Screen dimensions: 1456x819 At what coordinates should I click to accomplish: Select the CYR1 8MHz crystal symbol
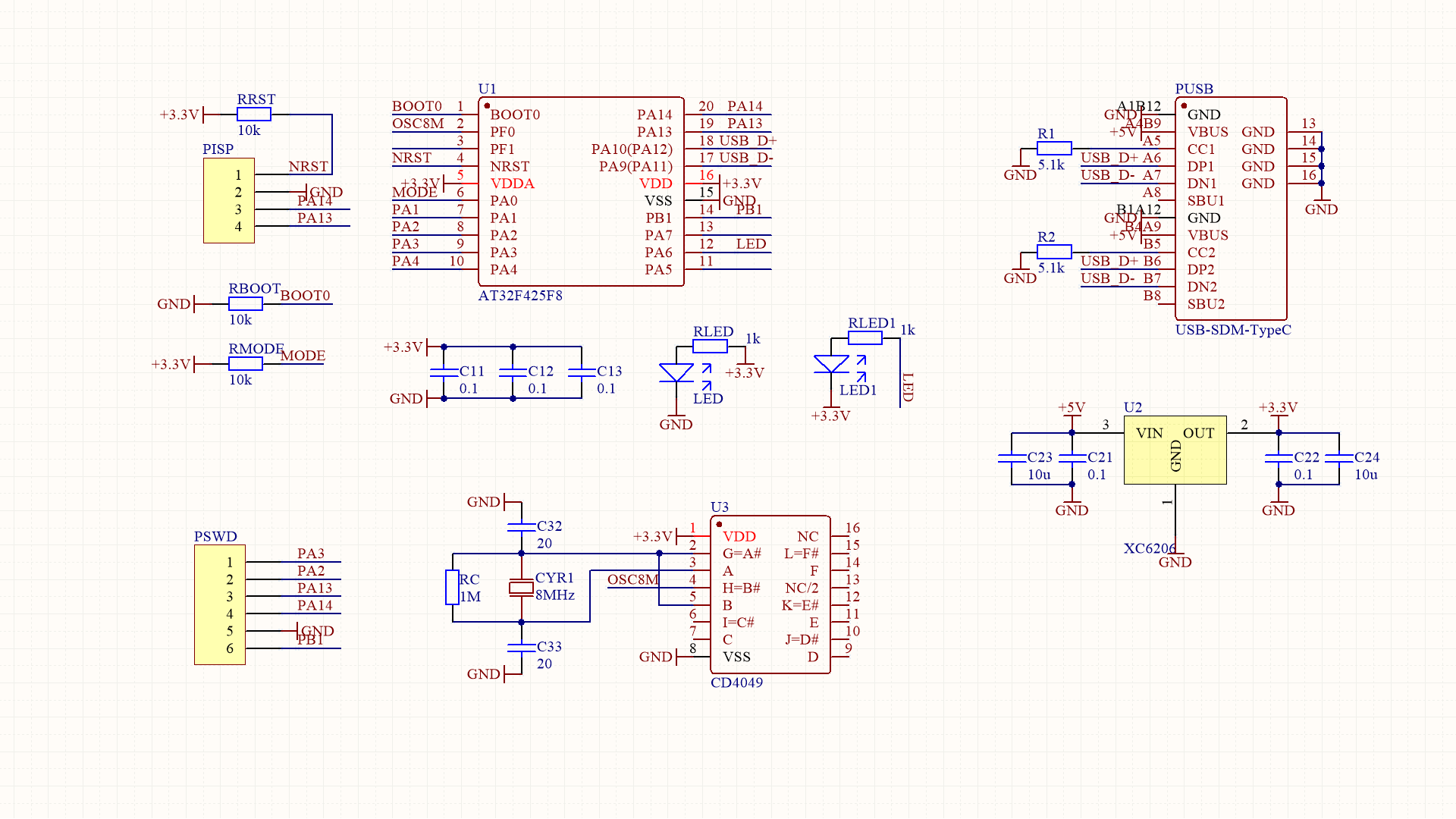[521, 587]
